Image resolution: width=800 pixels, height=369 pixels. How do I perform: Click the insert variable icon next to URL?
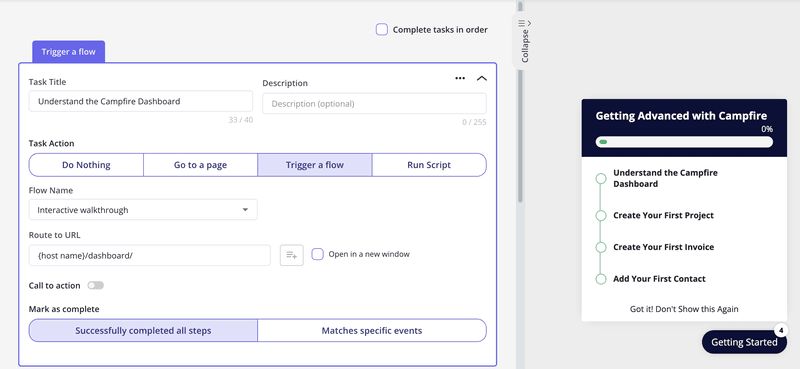(292, 255)
